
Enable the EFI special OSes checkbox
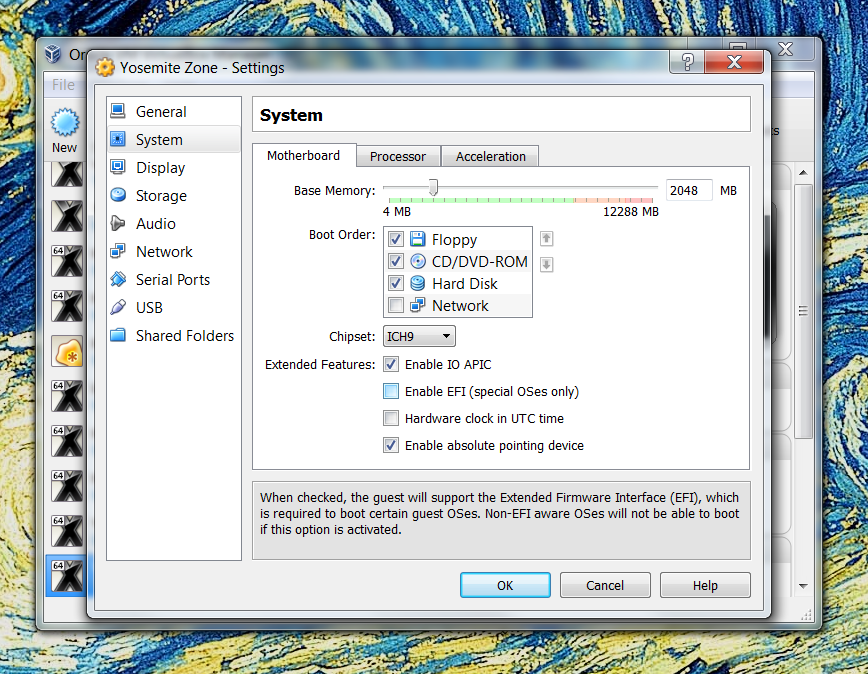391,391
